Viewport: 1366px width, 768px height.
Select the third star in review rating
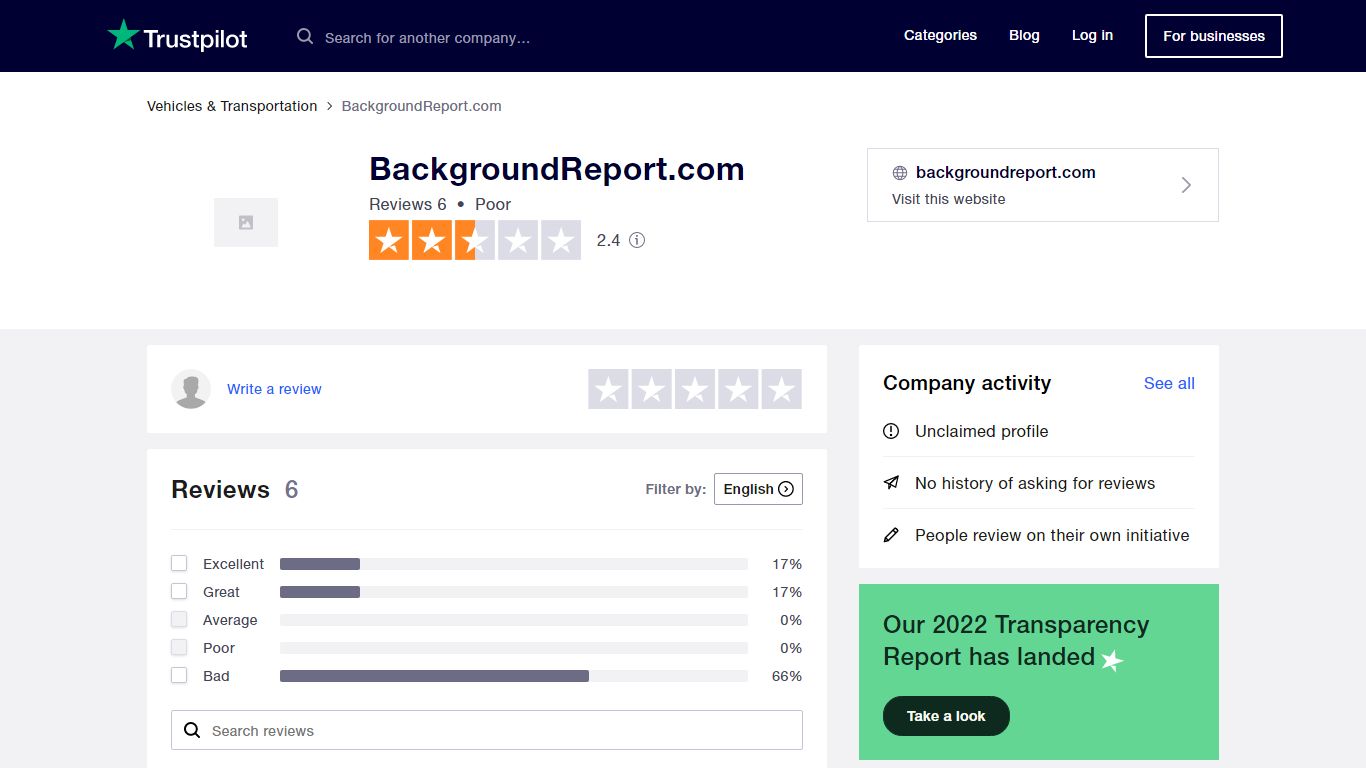click(695, 389)
